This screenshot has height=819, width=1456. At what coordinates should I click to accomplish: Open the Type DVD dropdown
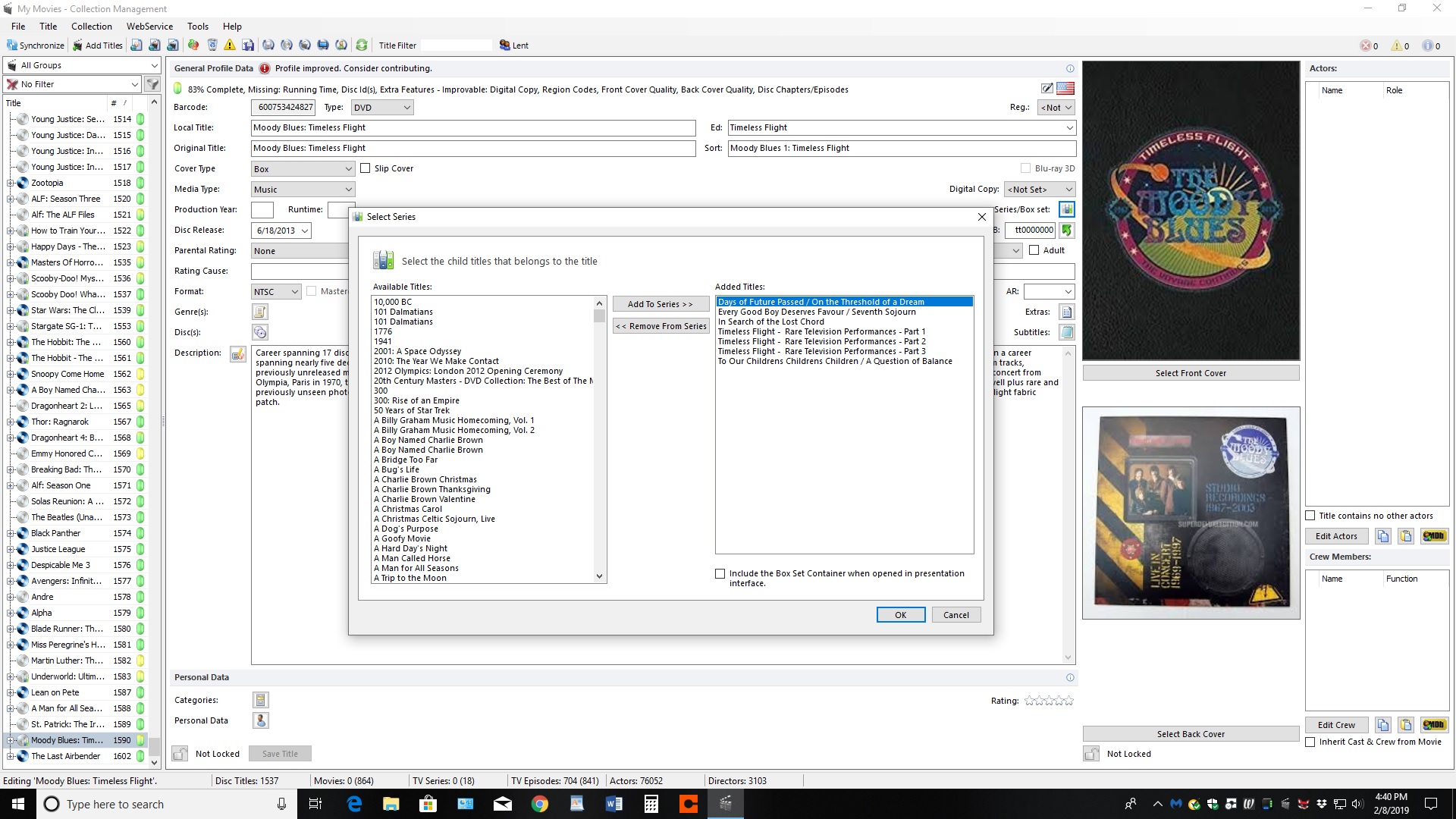click(382, 108)
